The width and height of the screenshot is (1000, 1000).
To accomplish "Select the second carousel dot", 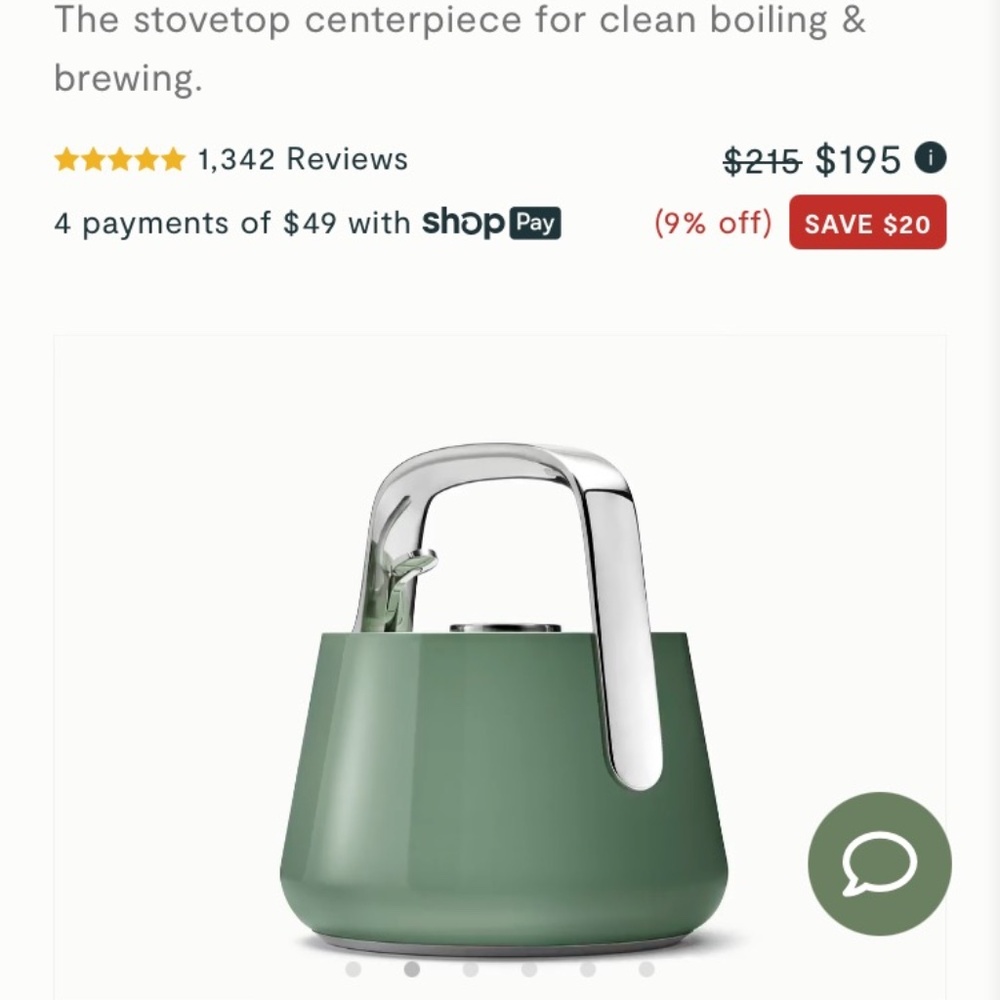I will [x=411, y=968].
